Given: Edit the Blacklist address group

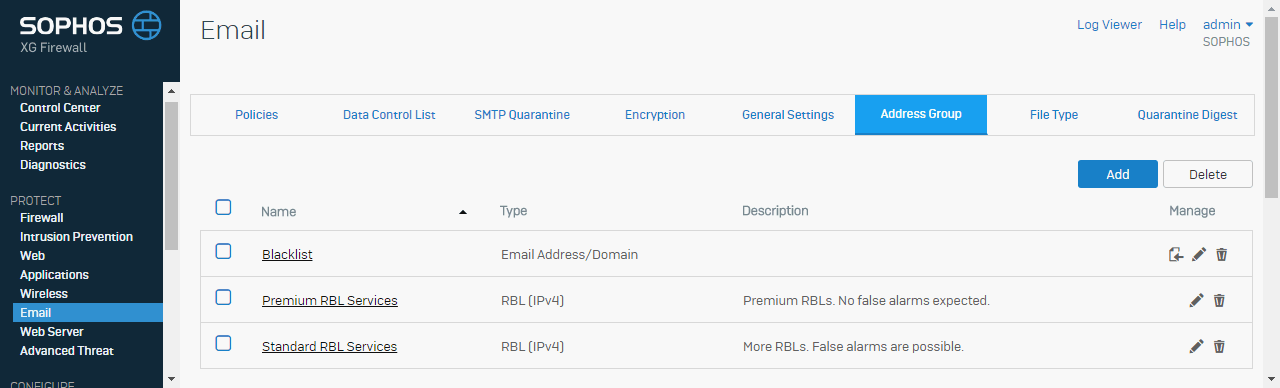Looking at the screenshot, I should pyautogui.click(x=1199, y=255).
